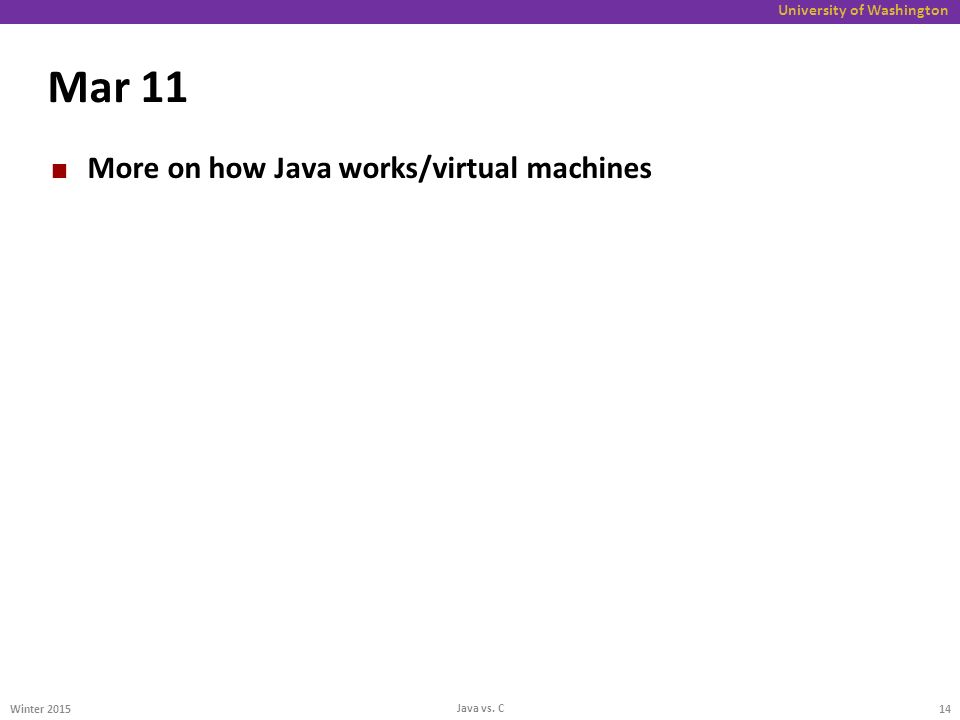Click the 'Mar 11' slide title
960x720 pixels.
117,88
